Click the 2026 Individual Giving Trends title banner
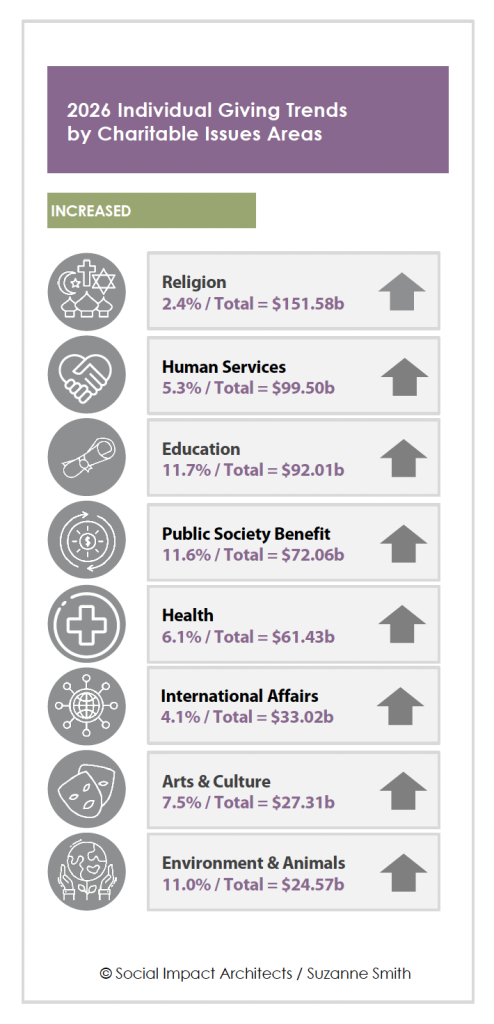The width and height of the screenshot is (494, 1024). (x=248, y=120)
